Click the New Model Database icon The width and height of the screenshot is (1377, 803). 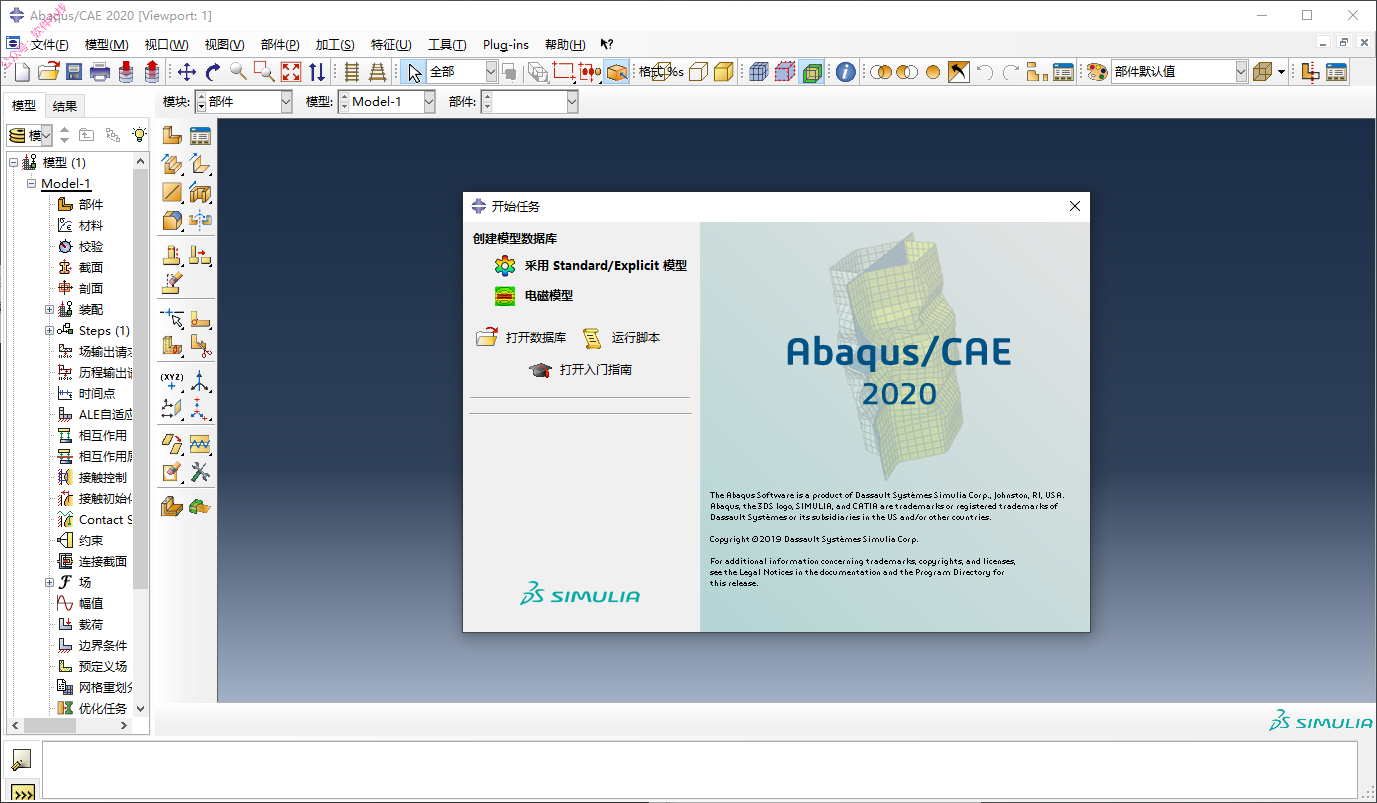tap(22, 72)
